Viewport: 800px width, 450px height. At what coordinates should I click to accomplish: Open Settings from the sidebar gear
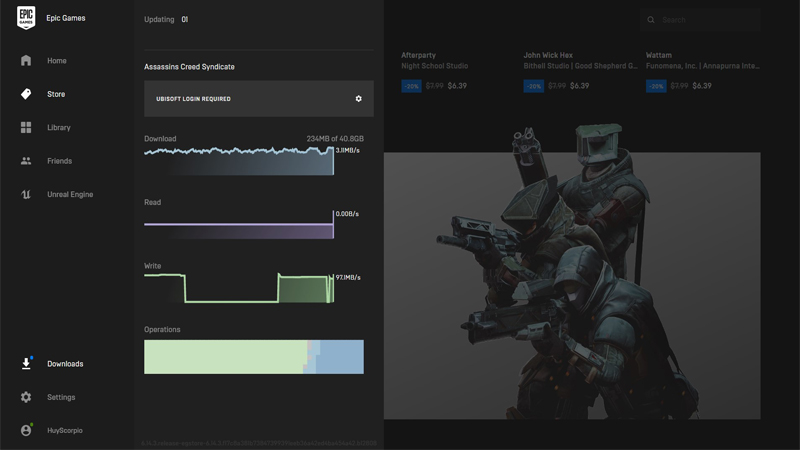[26, 397]
